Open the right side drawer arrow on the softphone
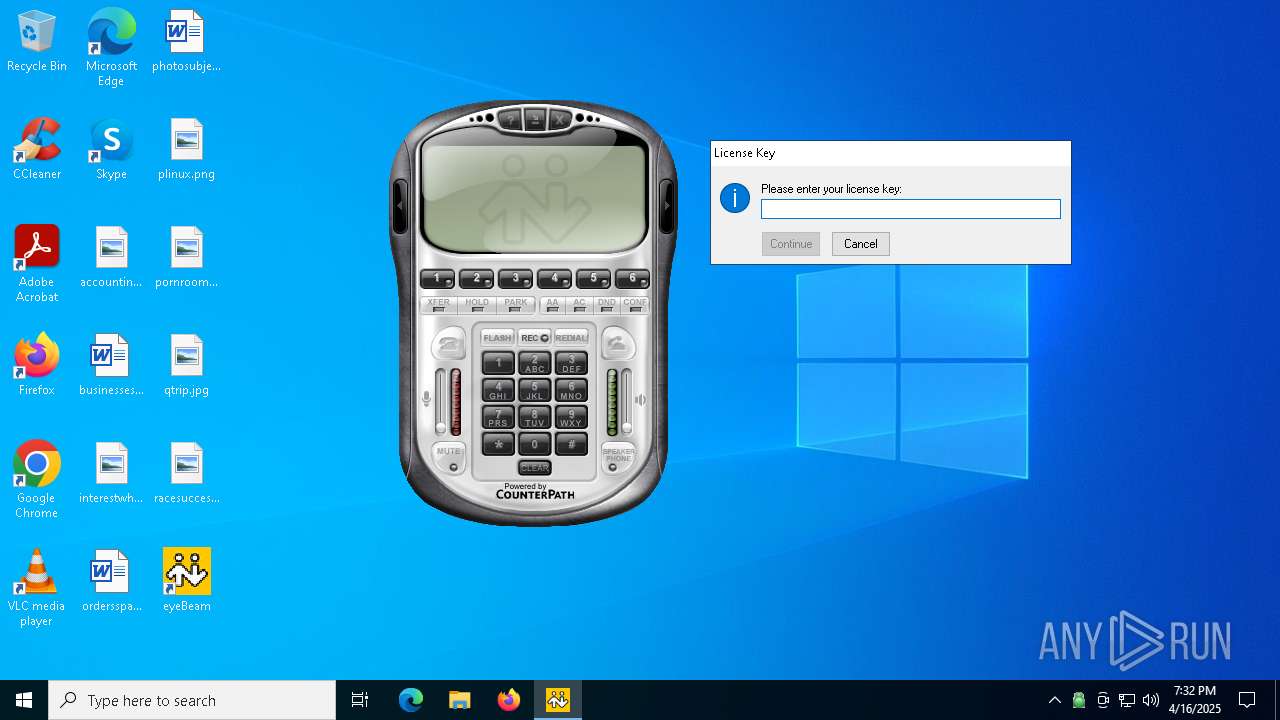The height and width of the screenshot is (720, 1280). click(x=667, y=205)
